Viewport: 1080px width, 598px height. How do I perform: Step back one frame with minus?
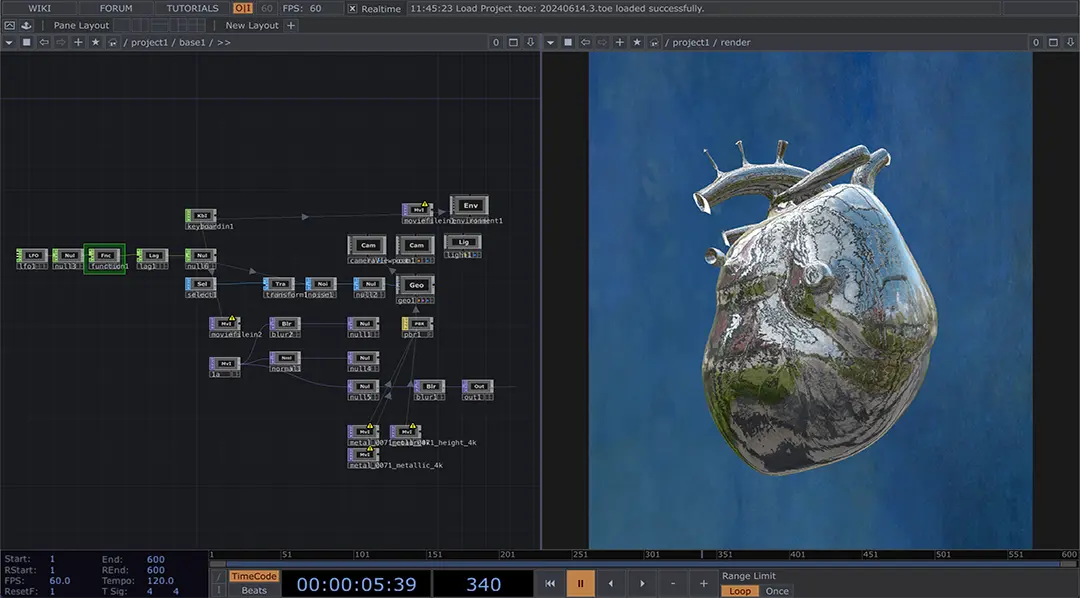673,584
